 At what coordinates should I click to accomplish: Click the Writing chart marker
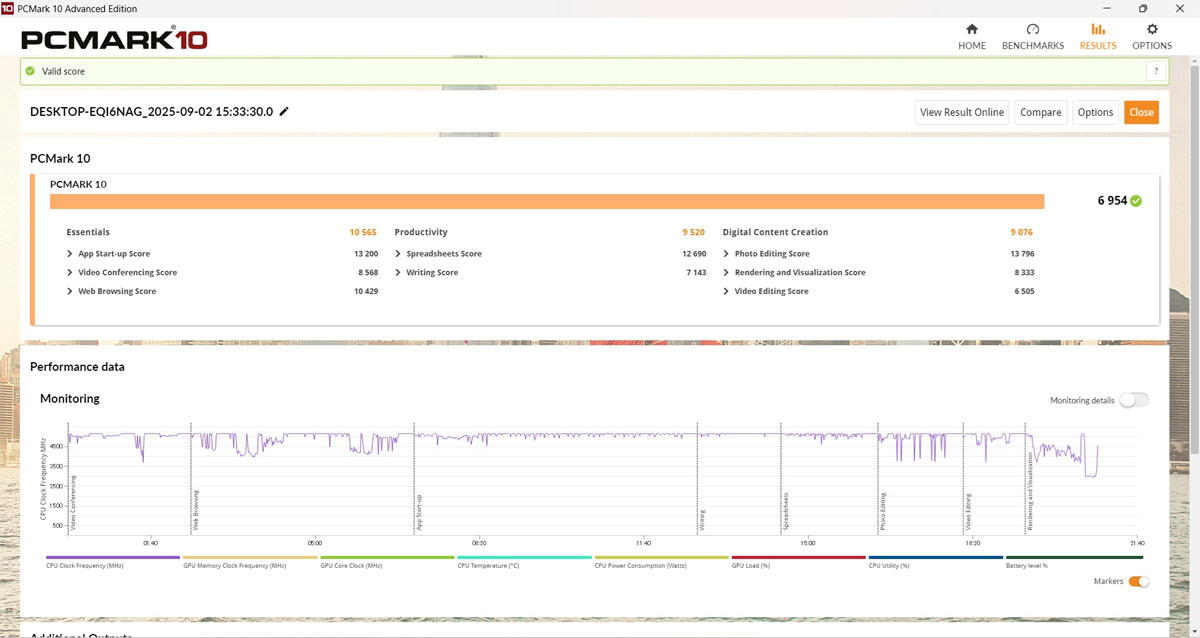pyautogui.click(x=702, y=520)
